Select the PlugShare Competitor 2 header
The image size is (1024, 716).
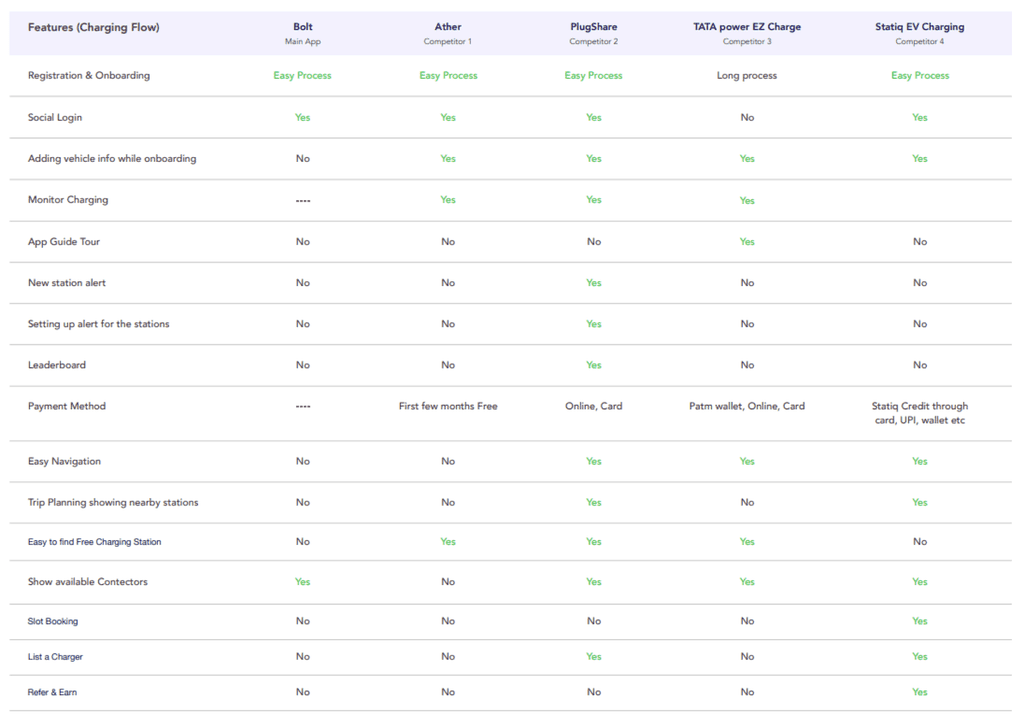(x=594, y=33)
